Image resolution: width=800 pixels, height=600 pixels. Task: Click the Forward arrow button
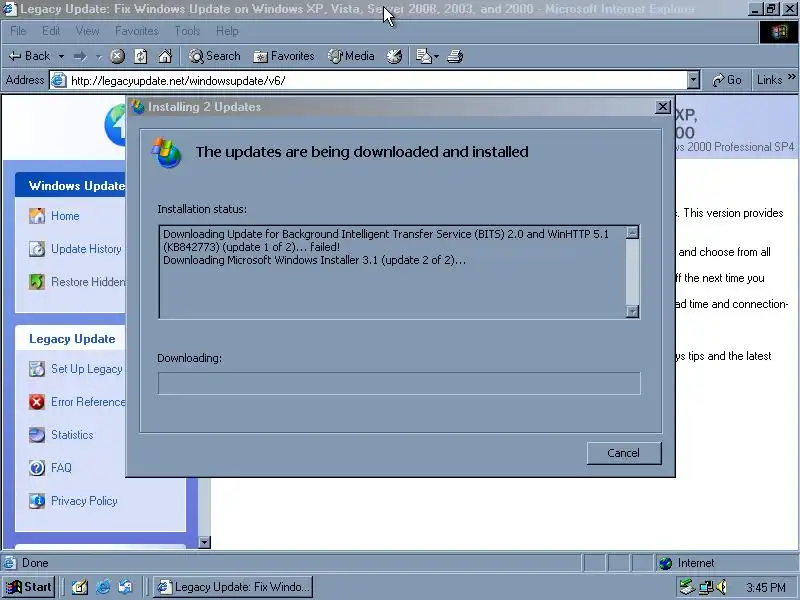click(80, 56)
